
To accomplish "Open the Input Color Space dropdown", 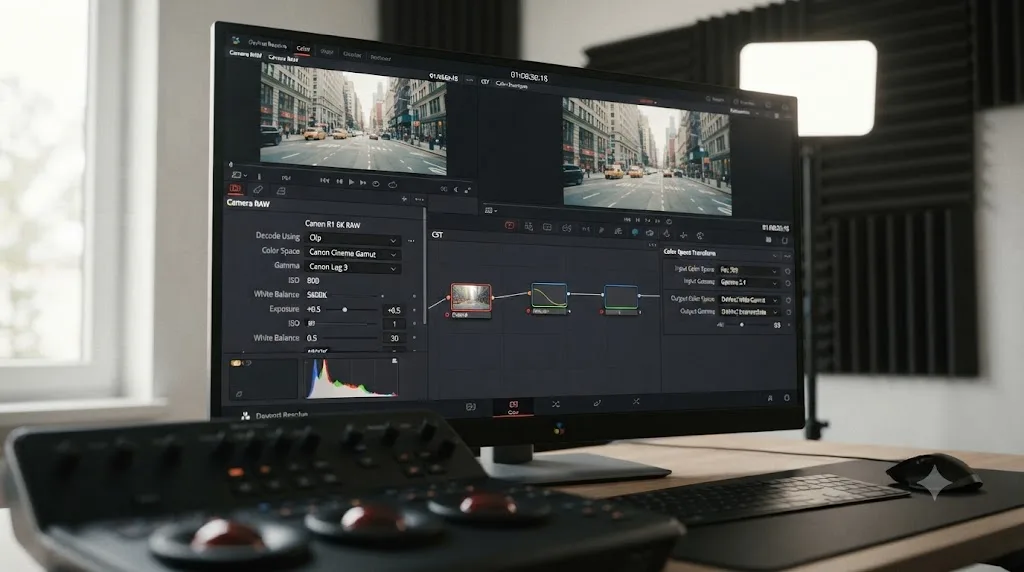I will pos(748,270).
